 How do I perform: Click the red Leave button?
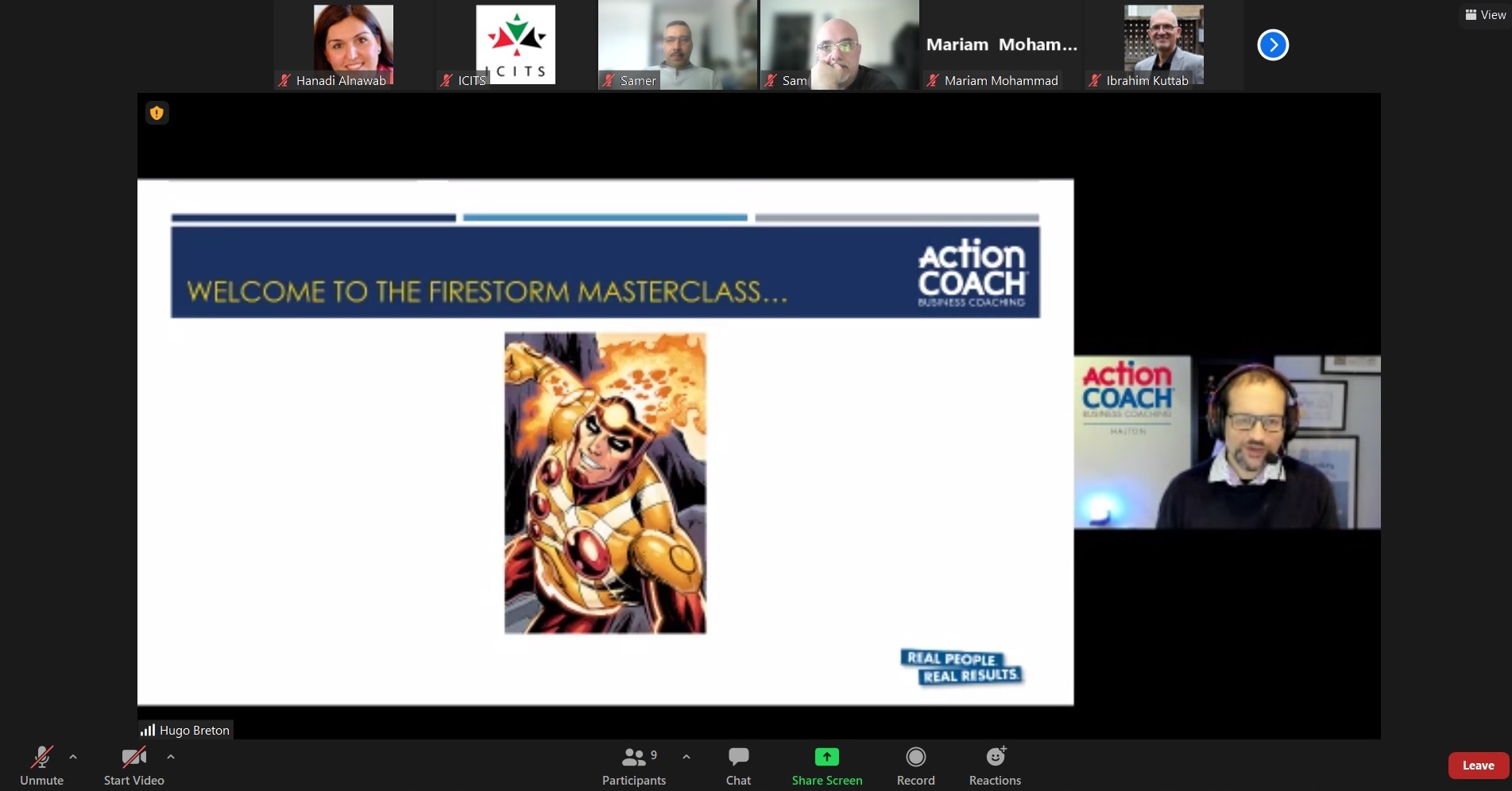[x=1479, y=766]
